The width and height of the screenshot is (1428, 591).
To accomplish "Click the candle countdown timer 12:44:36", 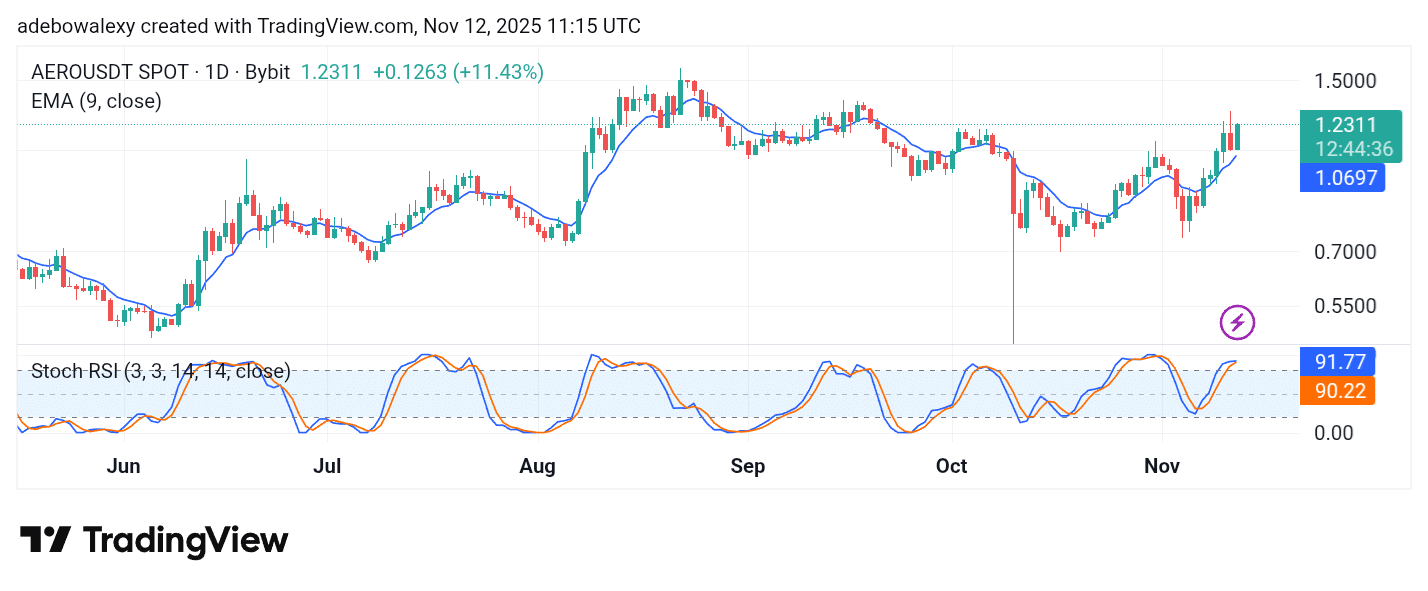I will [1353, 149].
